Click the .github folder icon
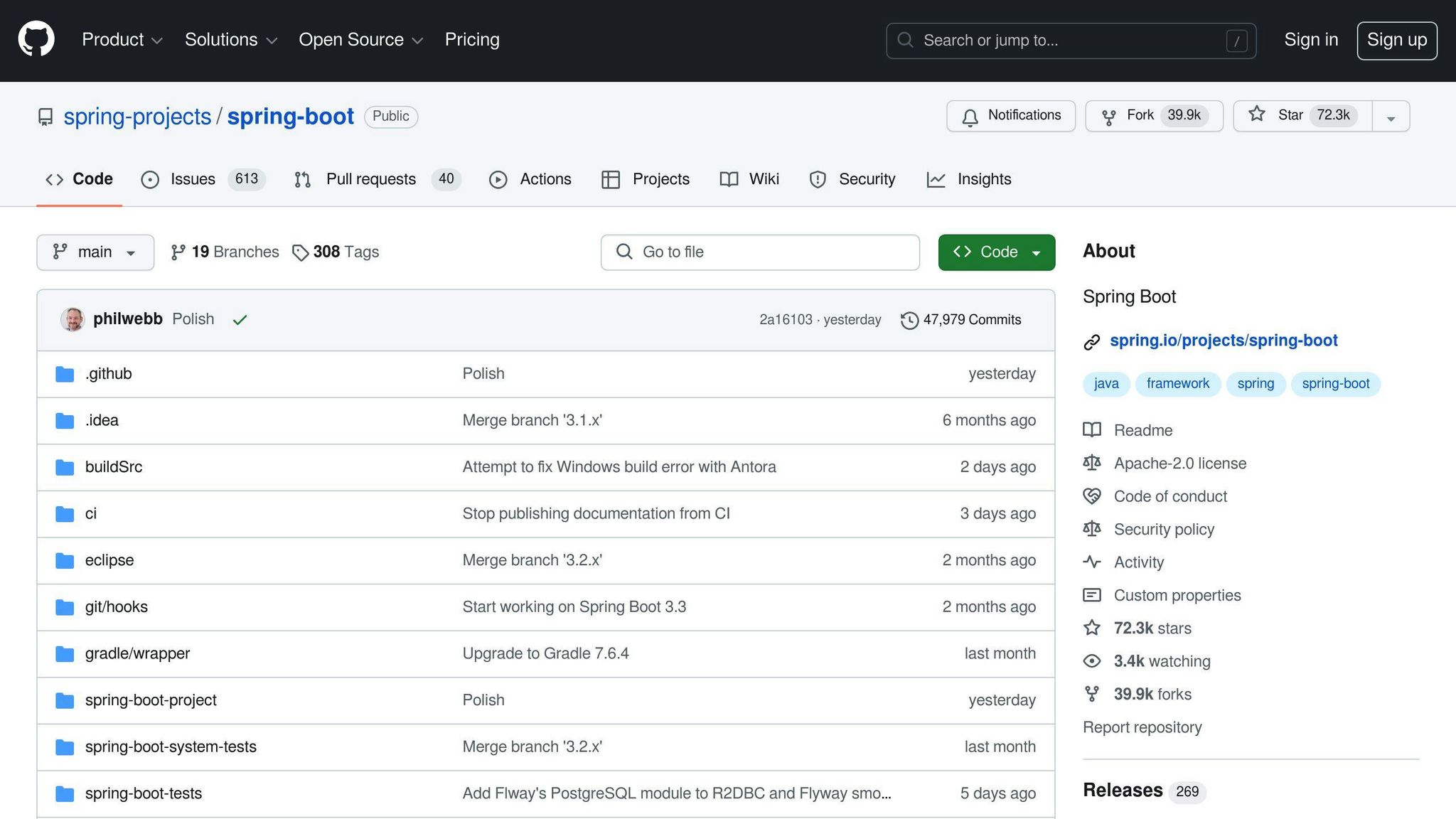Viewport: 1456px width, 819px height. (x=64, y=373)
